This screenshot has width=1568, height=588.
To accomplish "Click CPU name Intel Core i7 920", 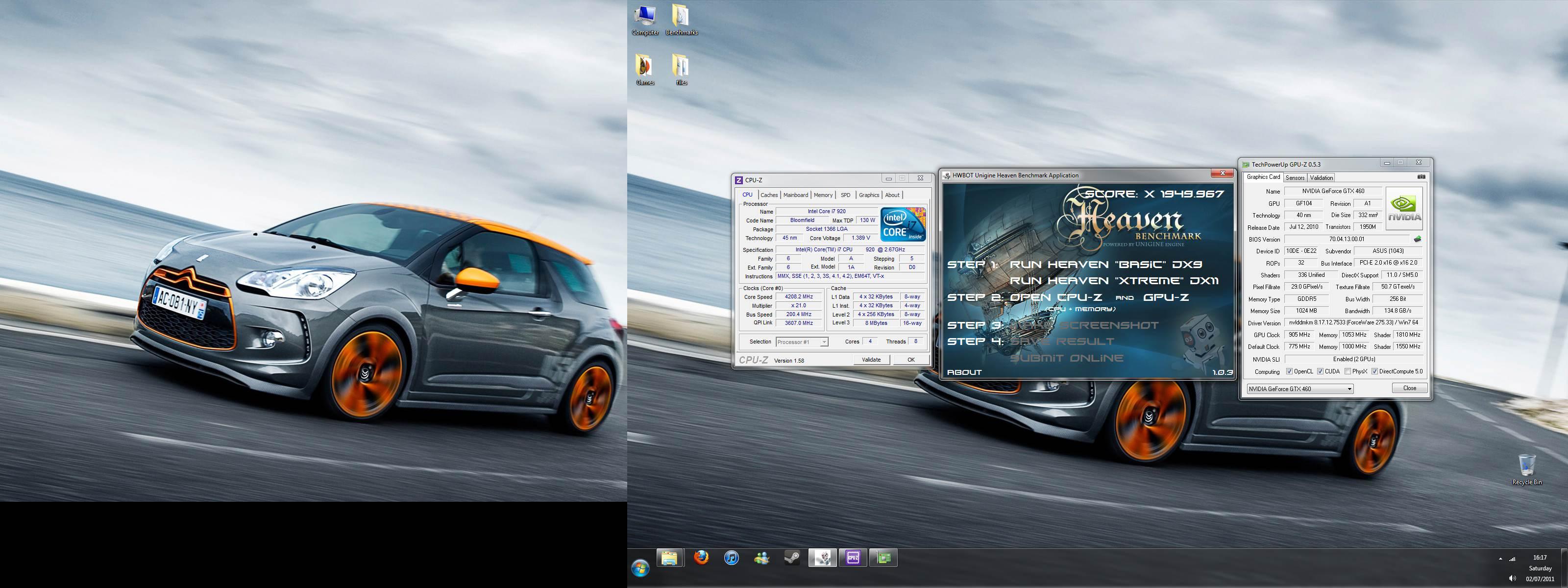I will pos(826,212).
